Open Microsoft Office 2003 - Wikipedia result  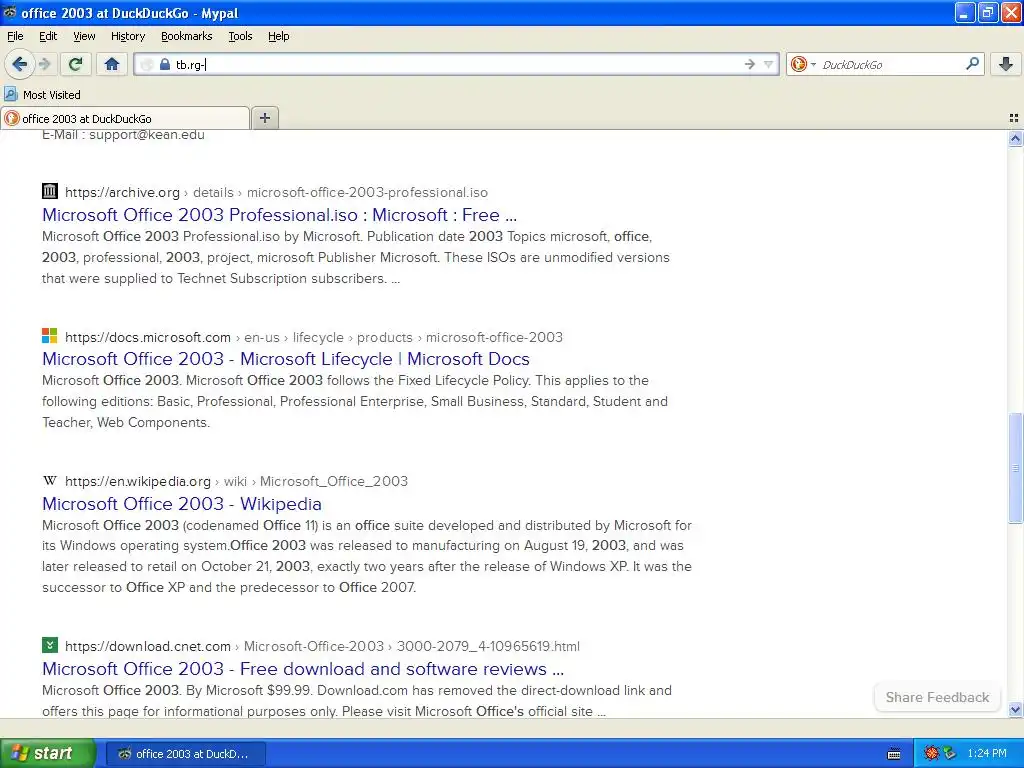point(182,504)
